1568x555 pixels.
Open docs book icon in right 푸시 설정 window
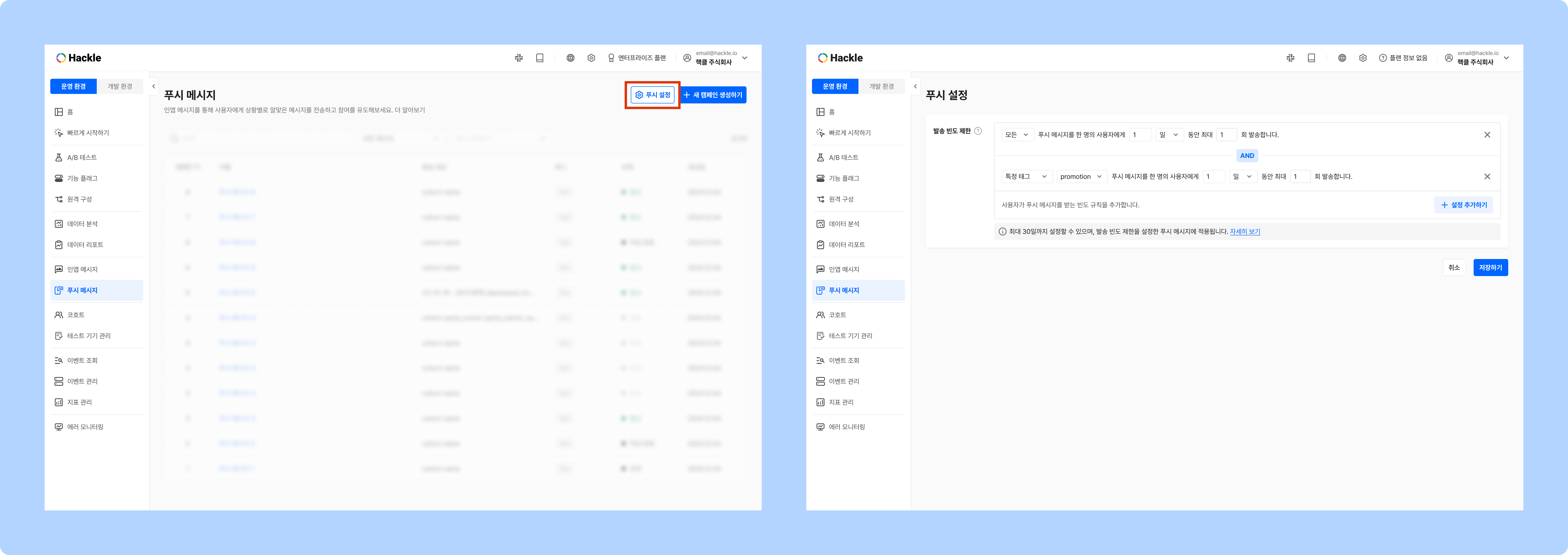click(x=1311, y=58)
